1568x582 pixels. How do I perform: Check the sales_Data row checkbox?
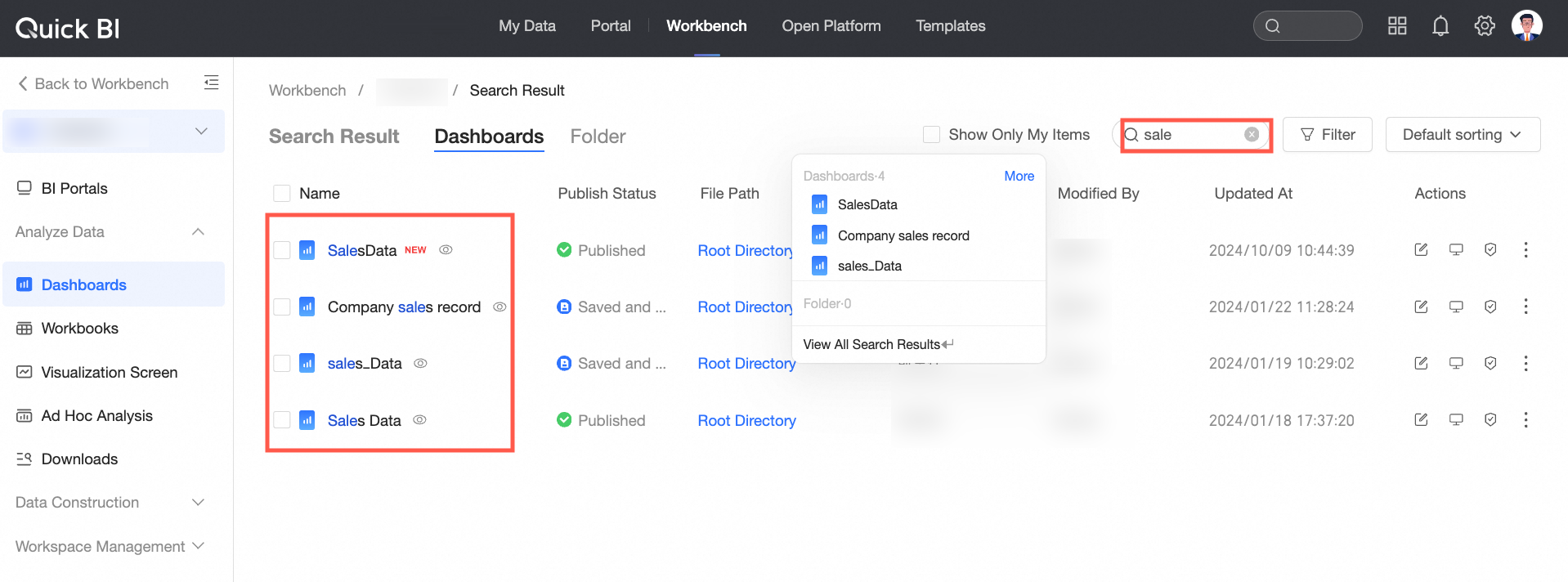(282, 363)
